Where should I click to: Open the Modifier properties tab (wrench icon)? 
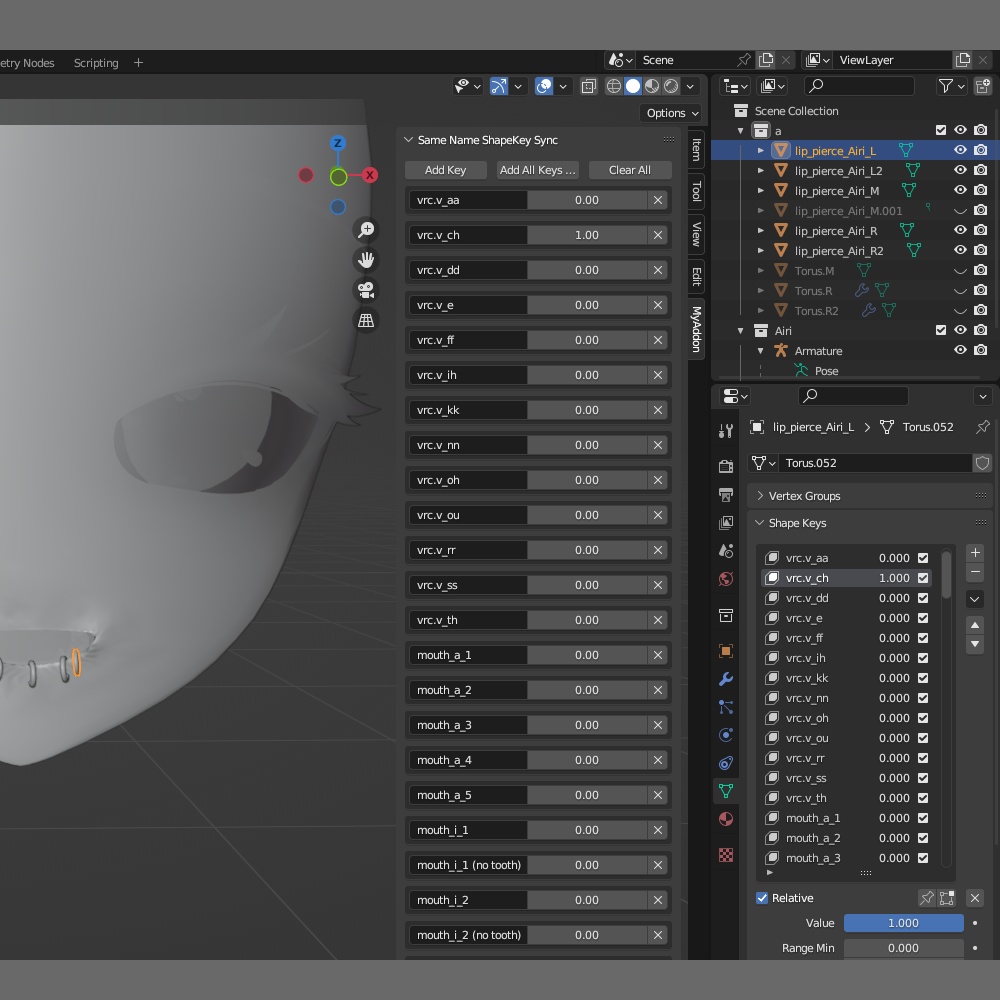pos(726,679)
